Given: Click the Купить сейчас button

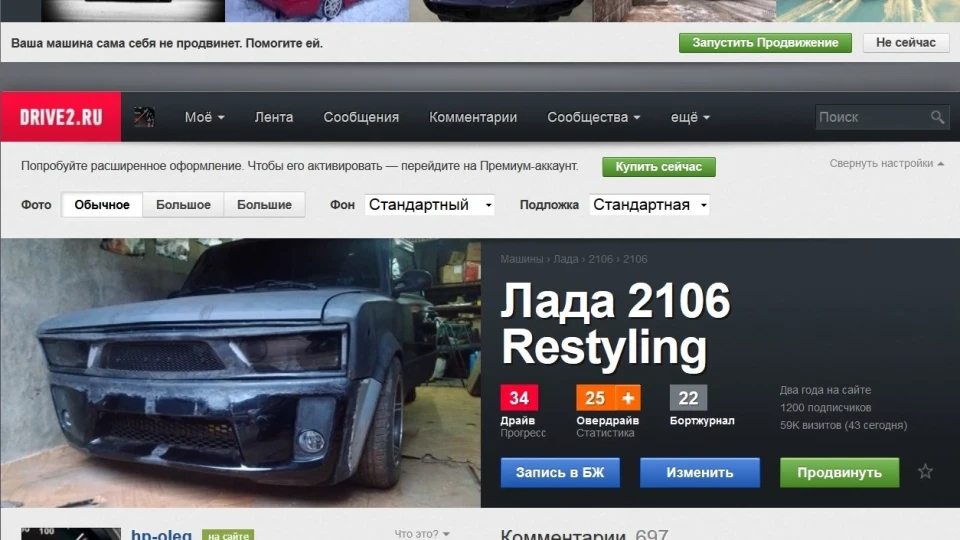Looking at the screenshot, I should tap(659, 167).
